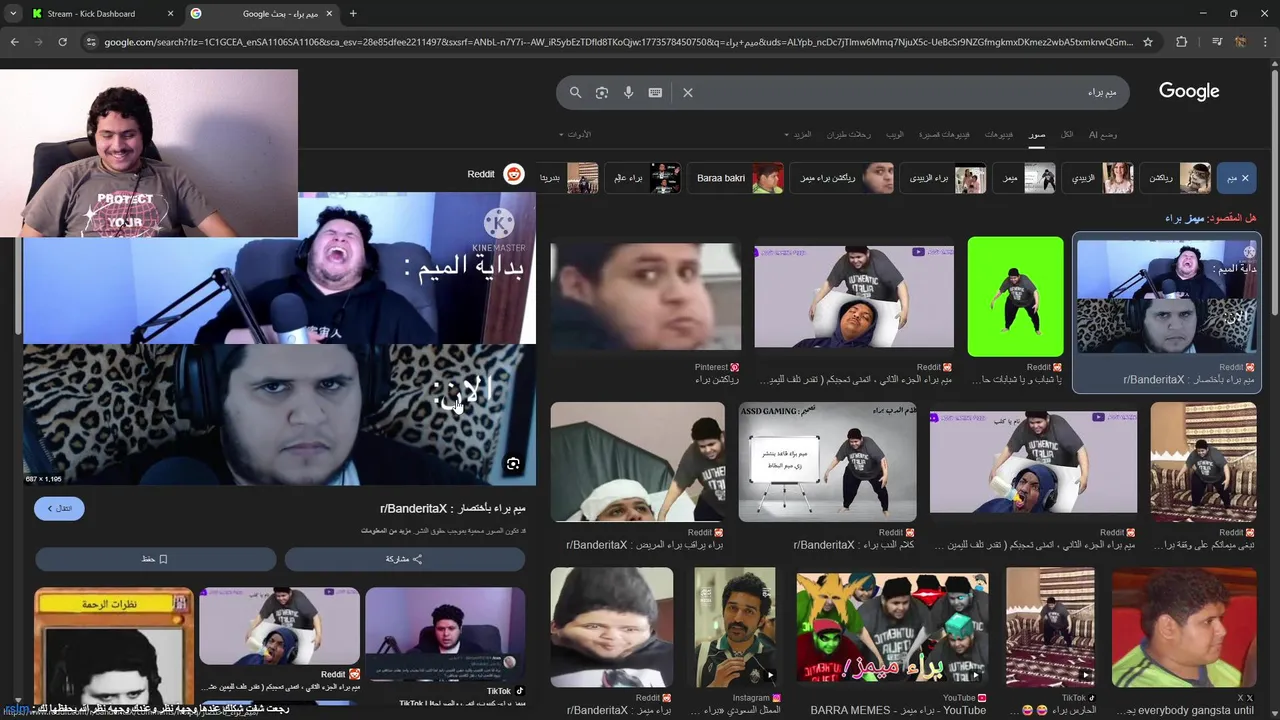Screen dimensions: 1280x720
Task: Click the 'حفظ' save button
Action: (x=155, y=559)
